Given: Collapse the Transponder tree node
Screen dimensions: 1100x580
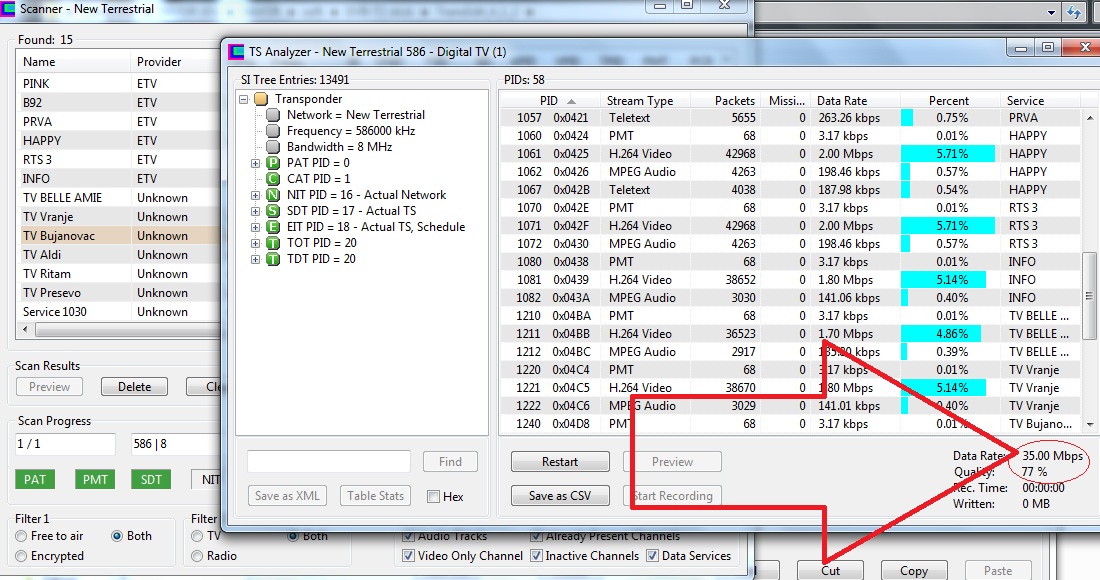Looking at the screenshot, I should 243,100.
